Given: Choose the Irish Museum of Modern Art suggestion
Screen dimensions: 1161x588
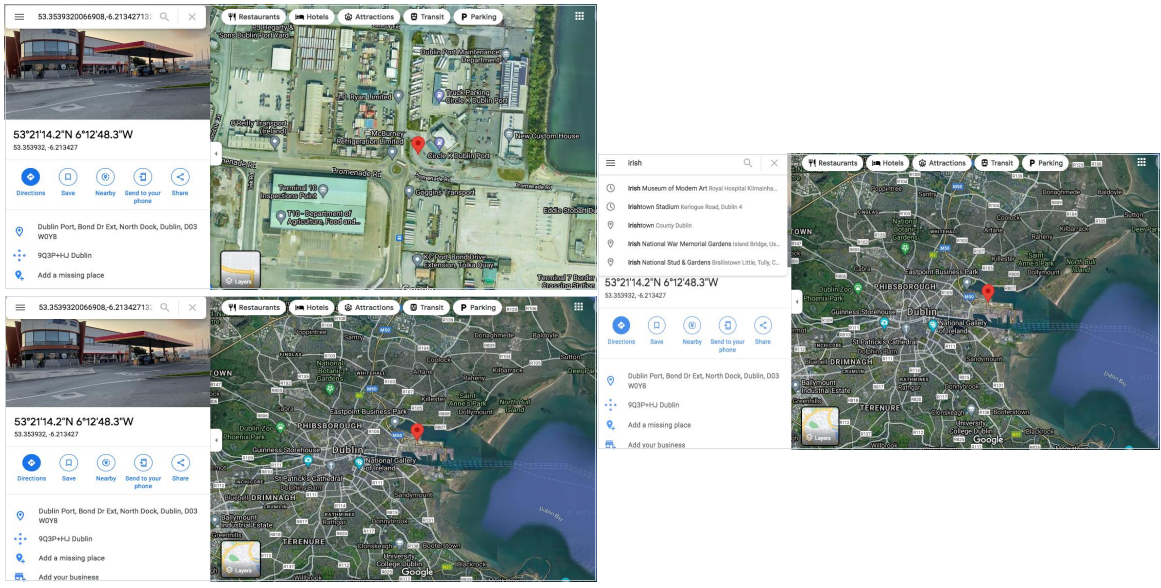Looking at the screenshot, I should click(x=692, y=188).
